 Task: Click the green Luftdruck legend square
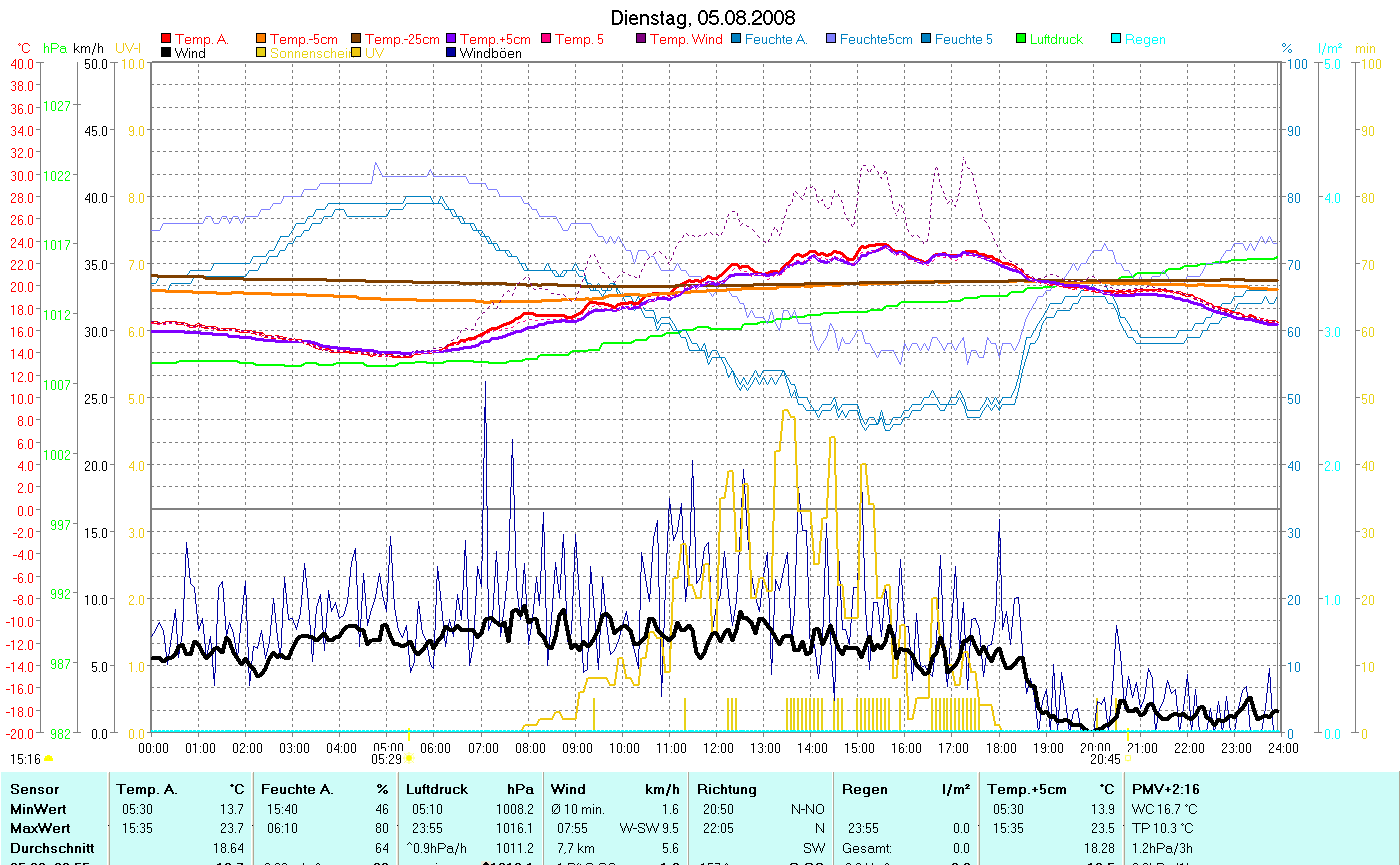pyautogui.click(x=1021, y=40)
